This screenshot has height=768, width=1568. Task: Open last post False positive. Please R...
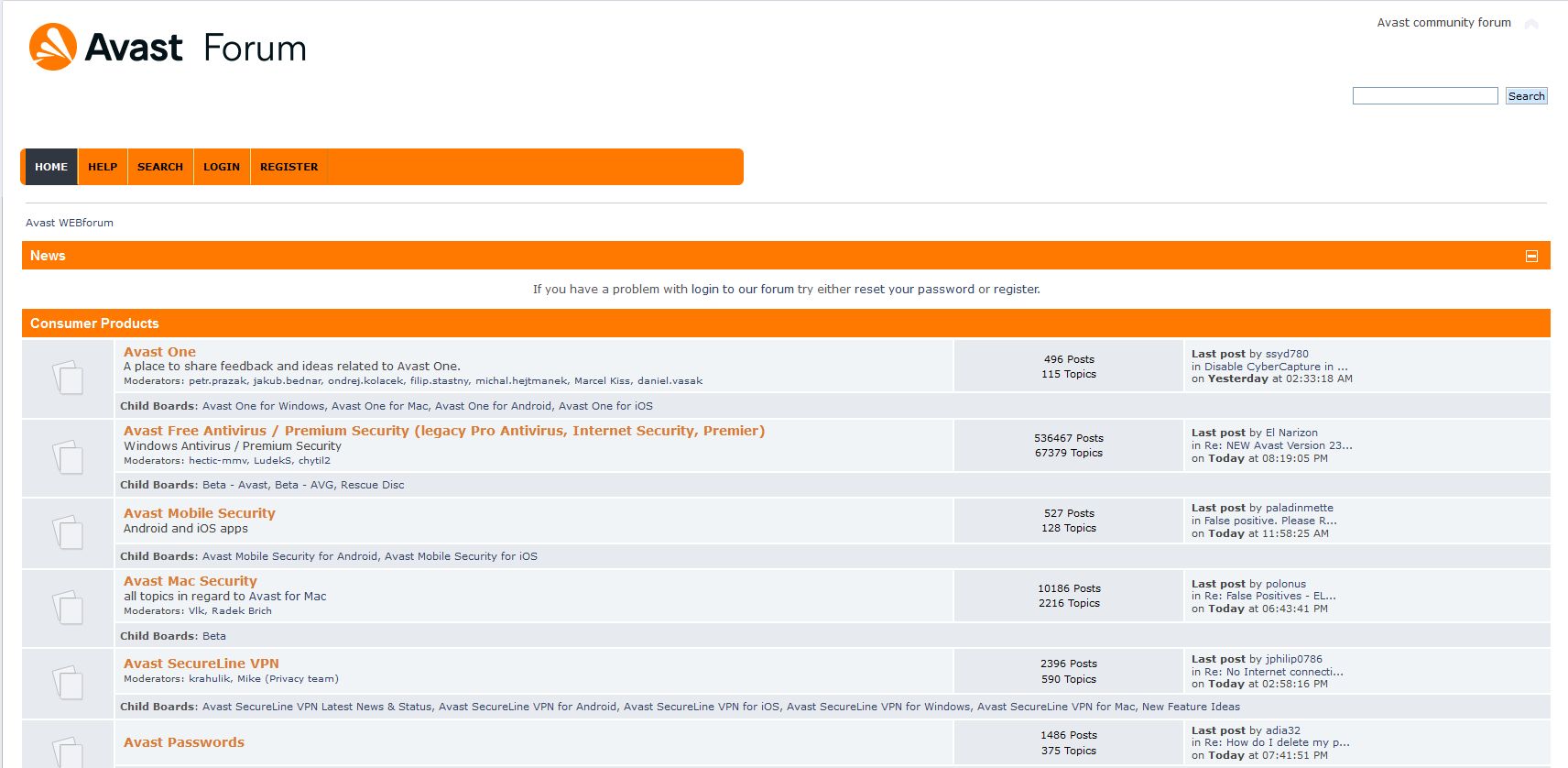(x=1270, y=521)
